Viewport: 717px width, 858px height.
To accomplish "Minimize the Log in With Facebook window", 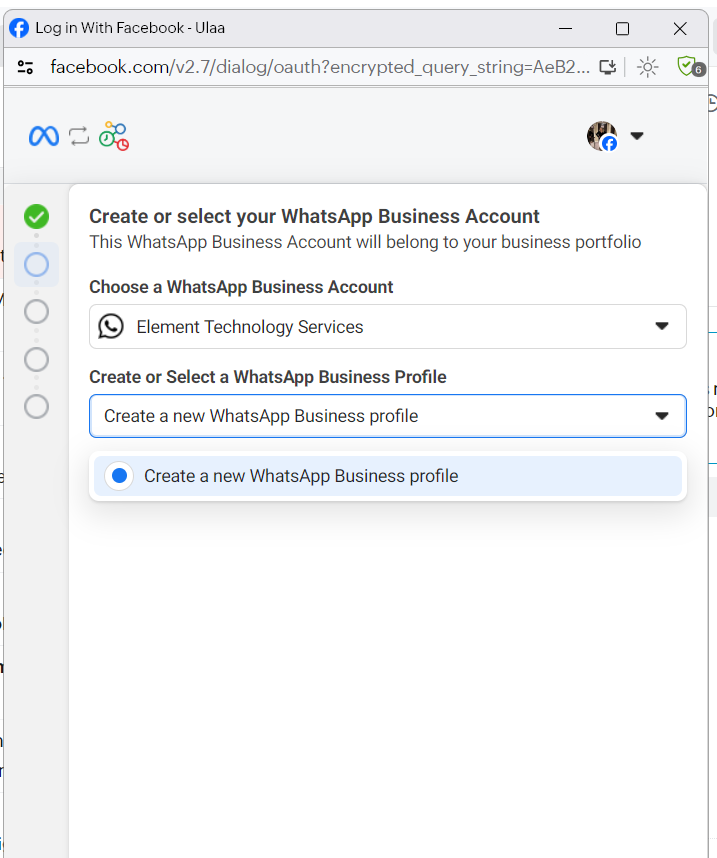I will [565, 28].
